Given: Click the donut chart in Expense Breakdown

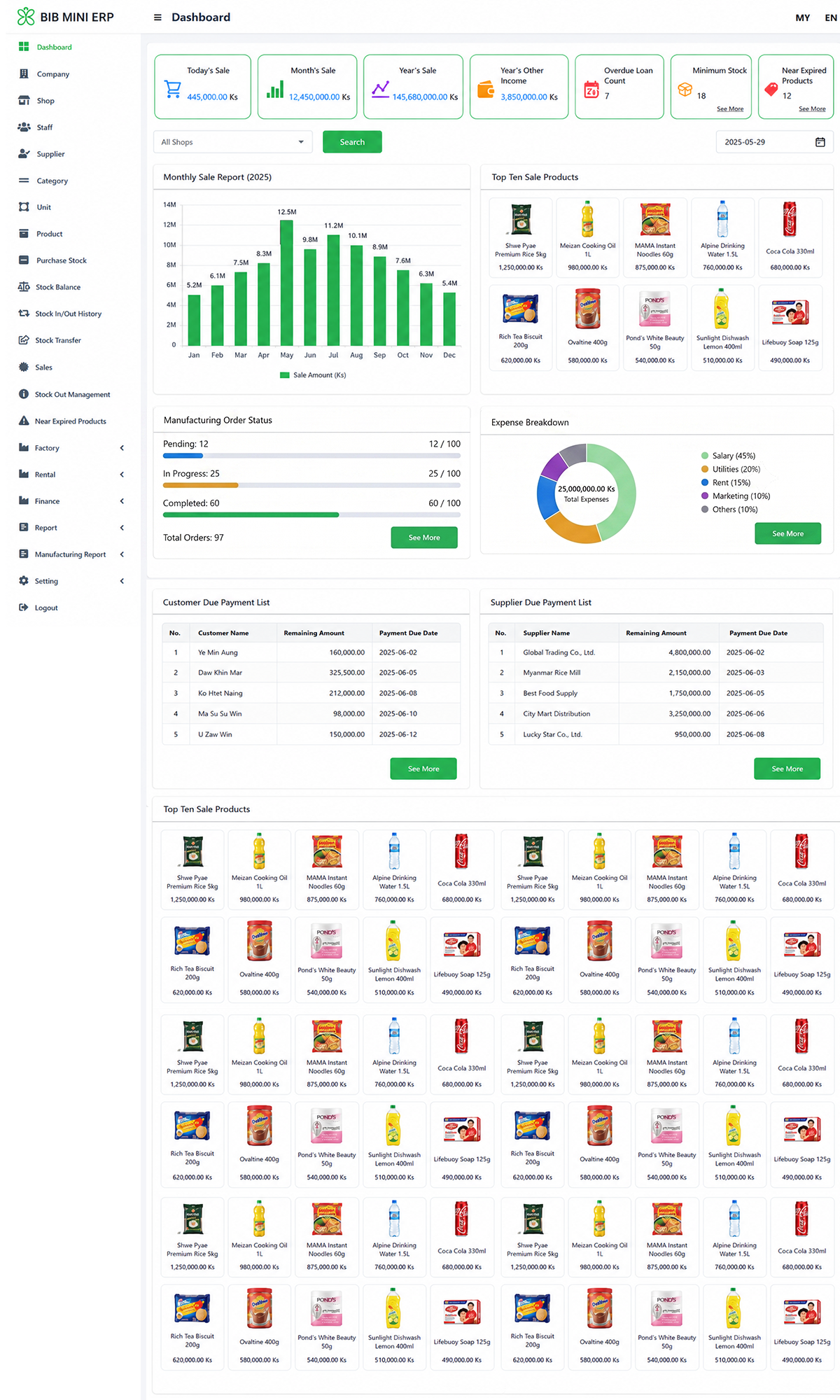Looking at the screenshot, I should click(587, 493).
